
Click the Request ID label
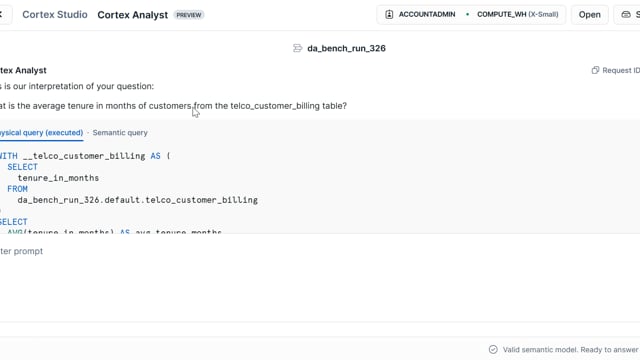[x=621, y=70]
